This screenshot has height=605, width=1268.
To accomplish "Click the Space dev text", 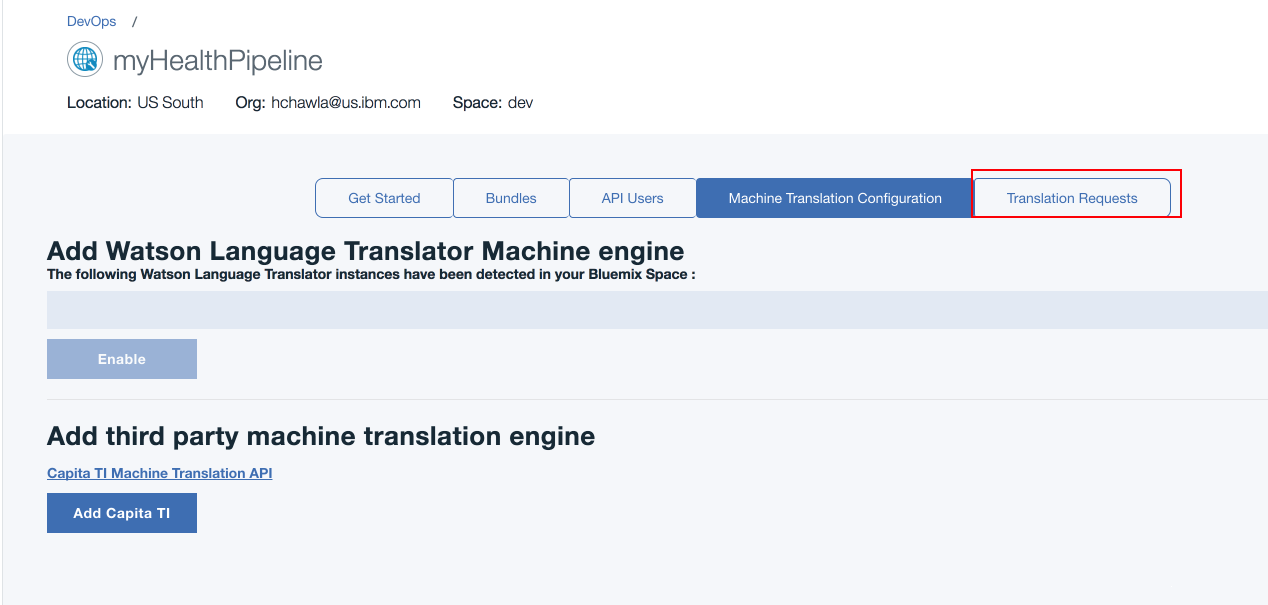I will coord(493,102).
